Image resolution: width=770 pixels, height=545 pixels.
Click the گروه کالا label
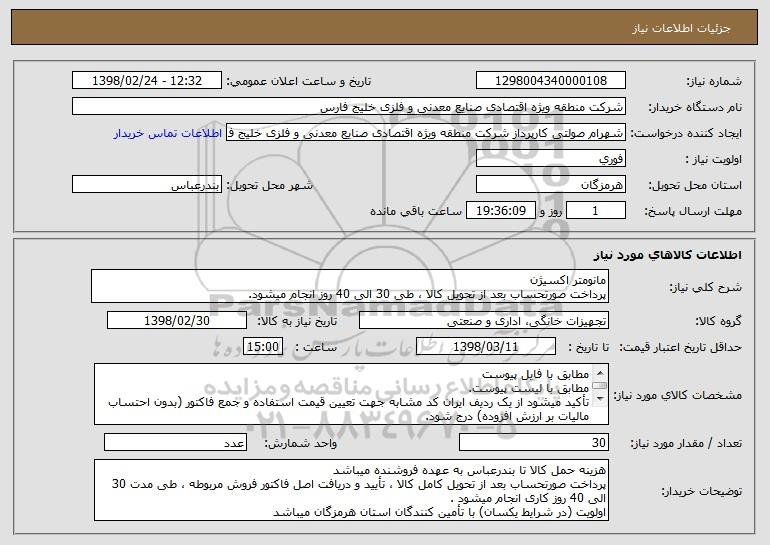click(x=718, y=321)
